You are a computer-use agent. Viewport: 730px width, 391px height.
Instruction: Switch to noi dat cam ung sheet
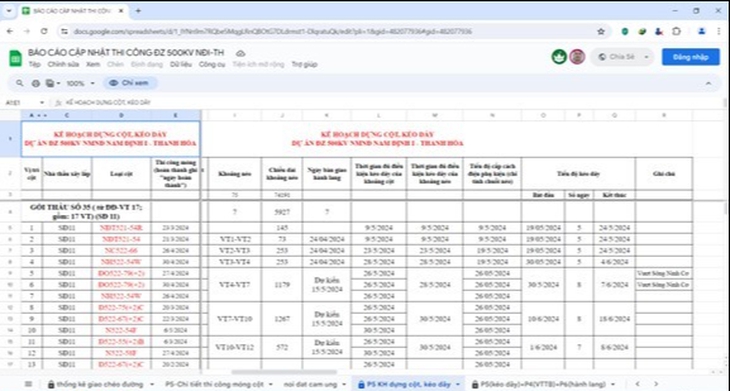pyautogui.click(x=310, y=384)
